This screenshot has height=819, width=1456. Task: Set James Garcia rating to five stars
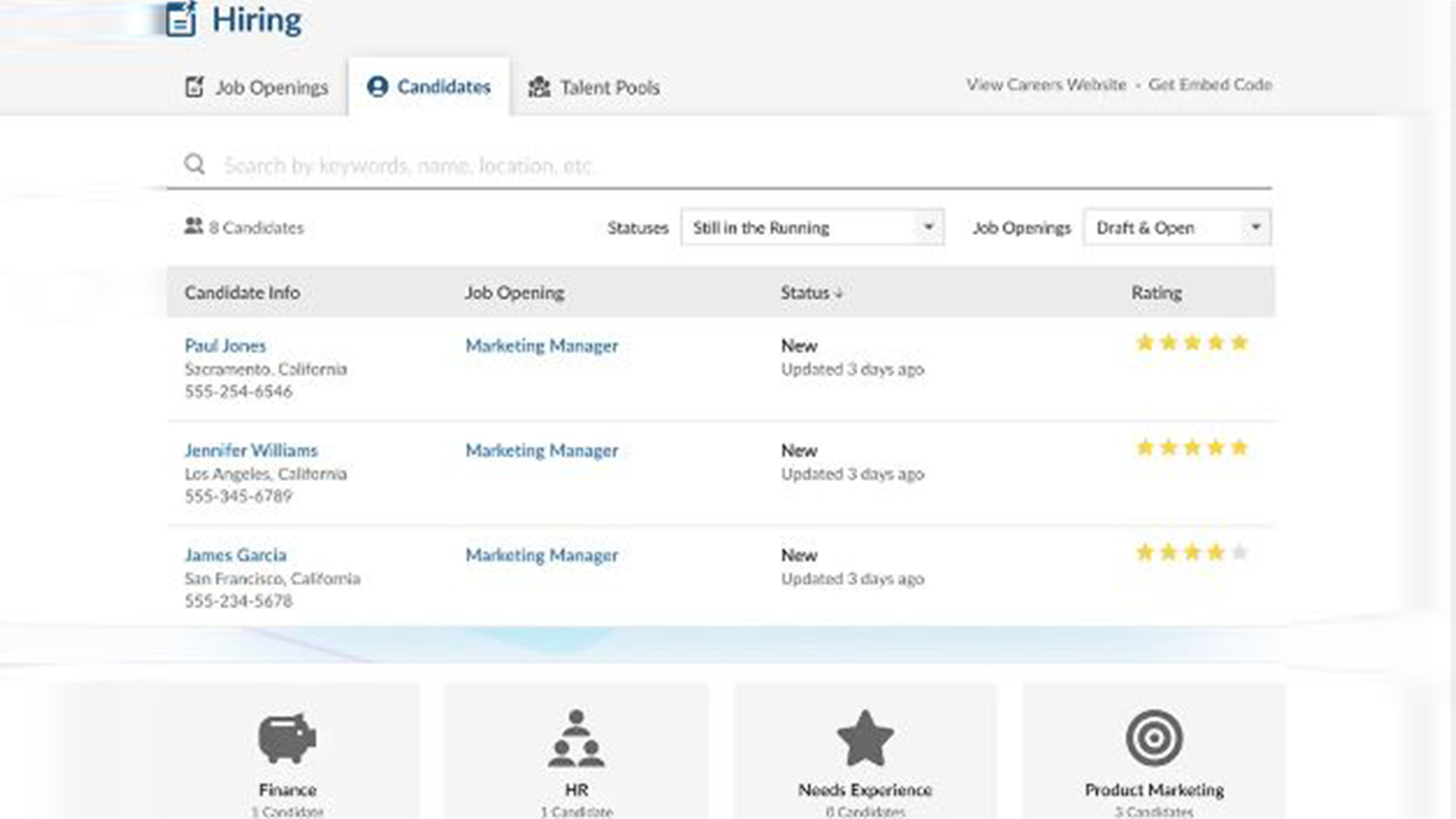click(1239, 552)
